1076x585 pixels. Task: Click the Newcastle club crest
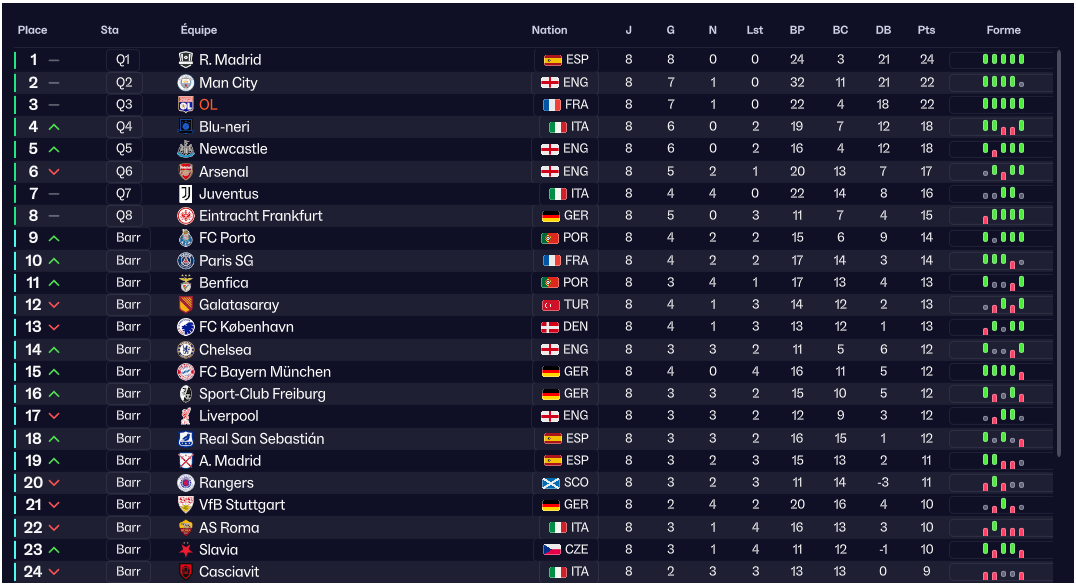(185, 149)
